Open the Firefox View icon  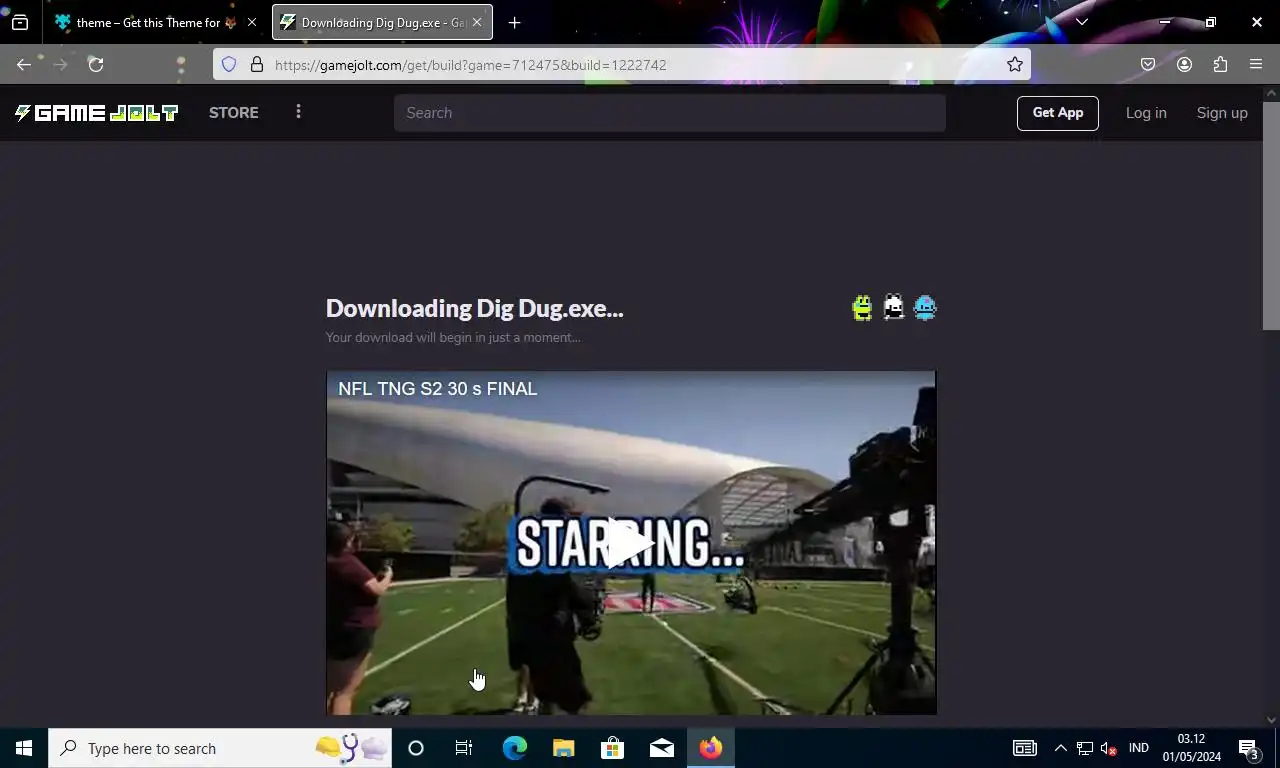(x=20, y=22)
